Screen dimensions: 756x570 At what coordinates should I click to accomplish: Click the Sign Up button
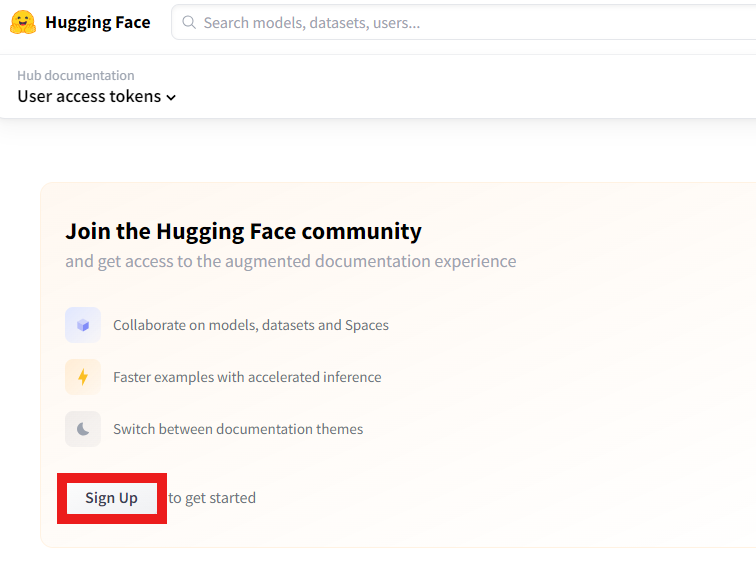pos(112,498)
